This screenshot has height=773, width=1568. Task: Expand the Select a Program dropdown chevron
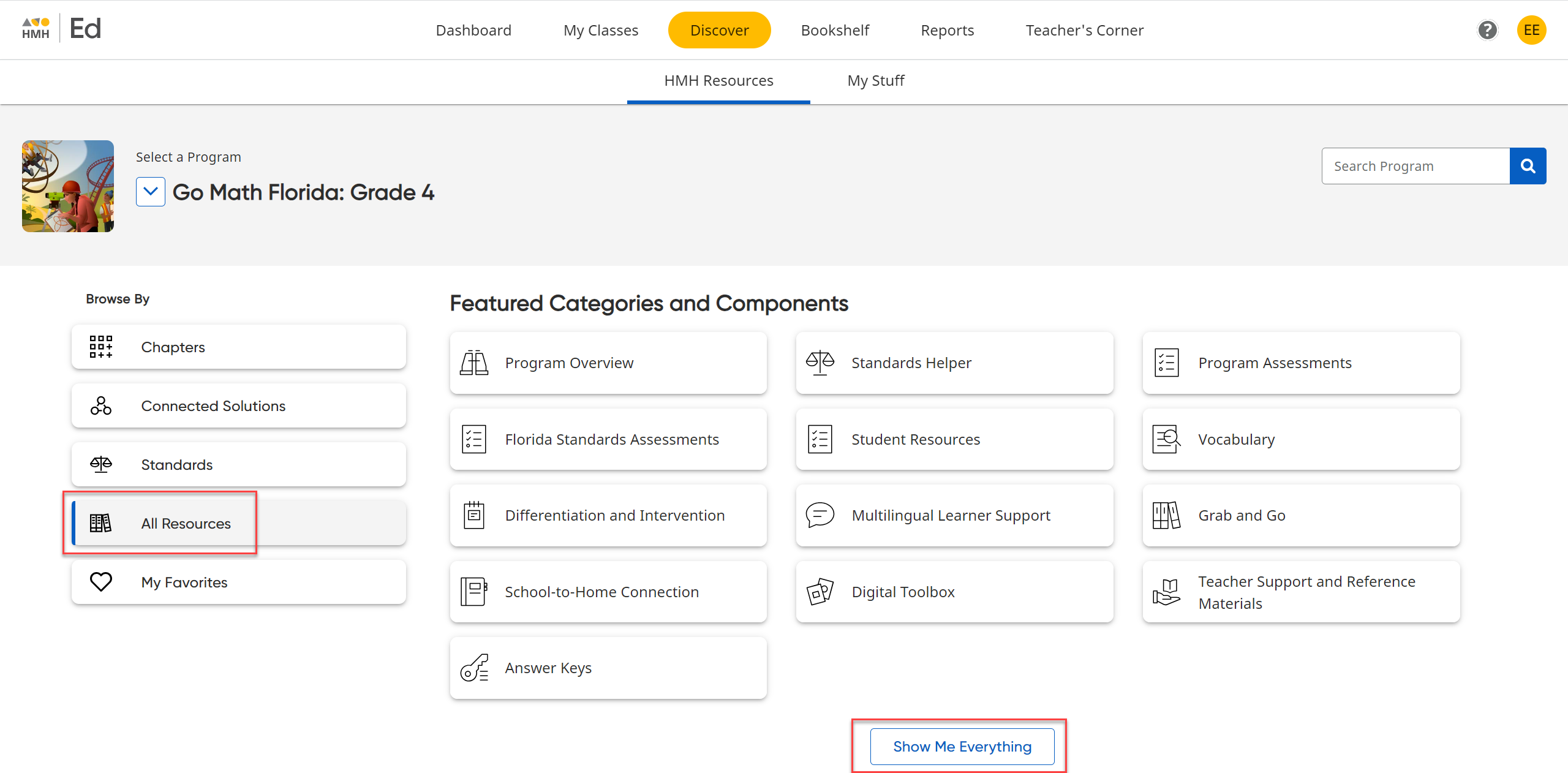(x=150, y=191)
